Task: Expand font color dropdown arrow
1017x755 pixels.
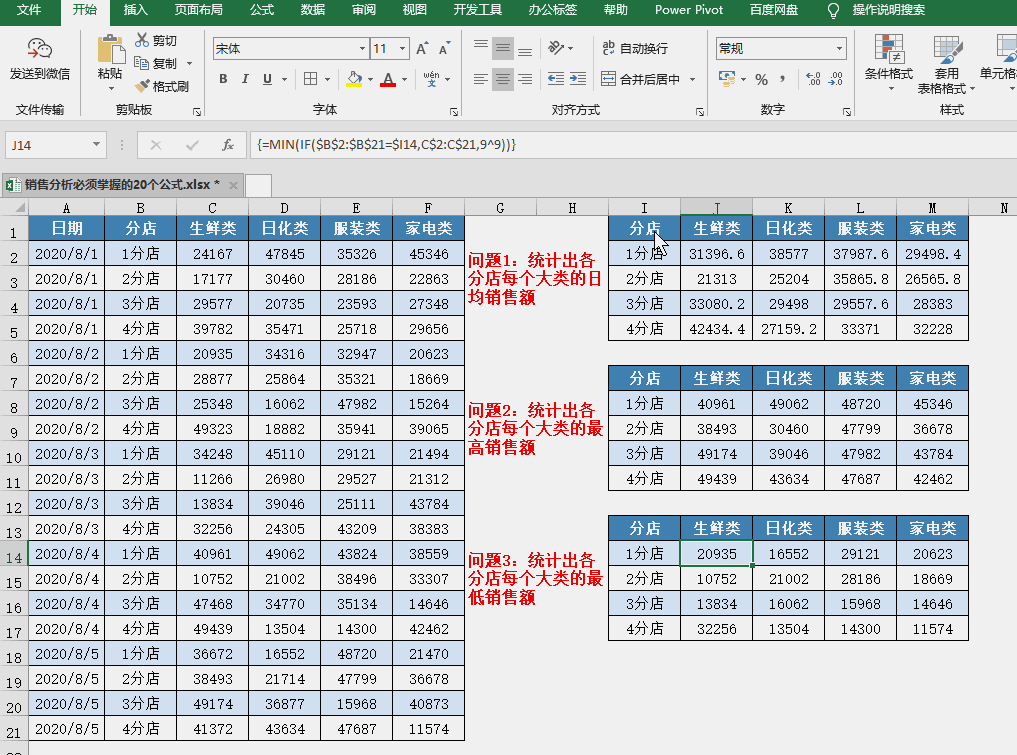Action: (404, 79)
